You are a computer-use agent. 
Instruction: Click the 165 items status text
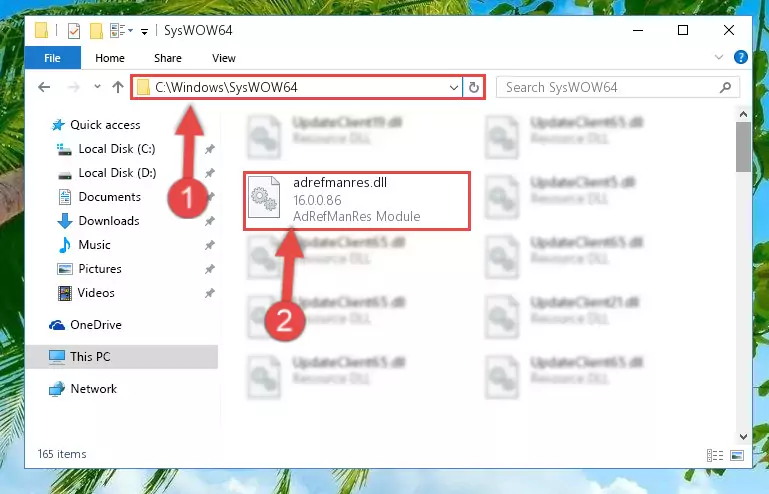click(x=62, y=454)
